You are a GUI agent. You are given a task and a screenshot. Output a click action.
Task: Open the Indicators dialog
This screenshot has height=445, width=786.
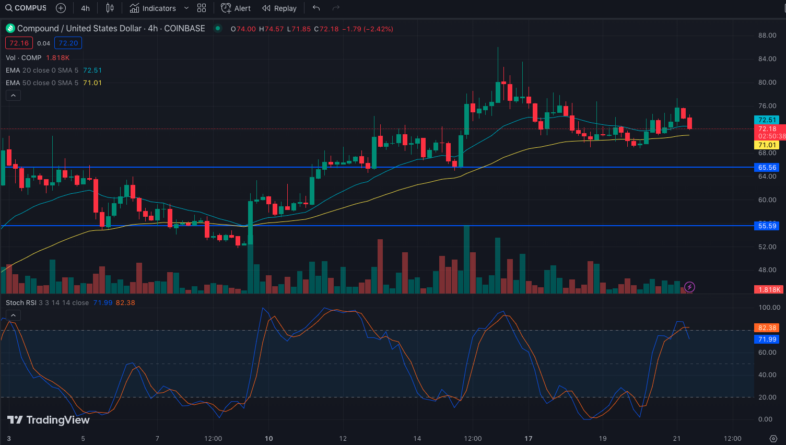[x=153, y=8]
